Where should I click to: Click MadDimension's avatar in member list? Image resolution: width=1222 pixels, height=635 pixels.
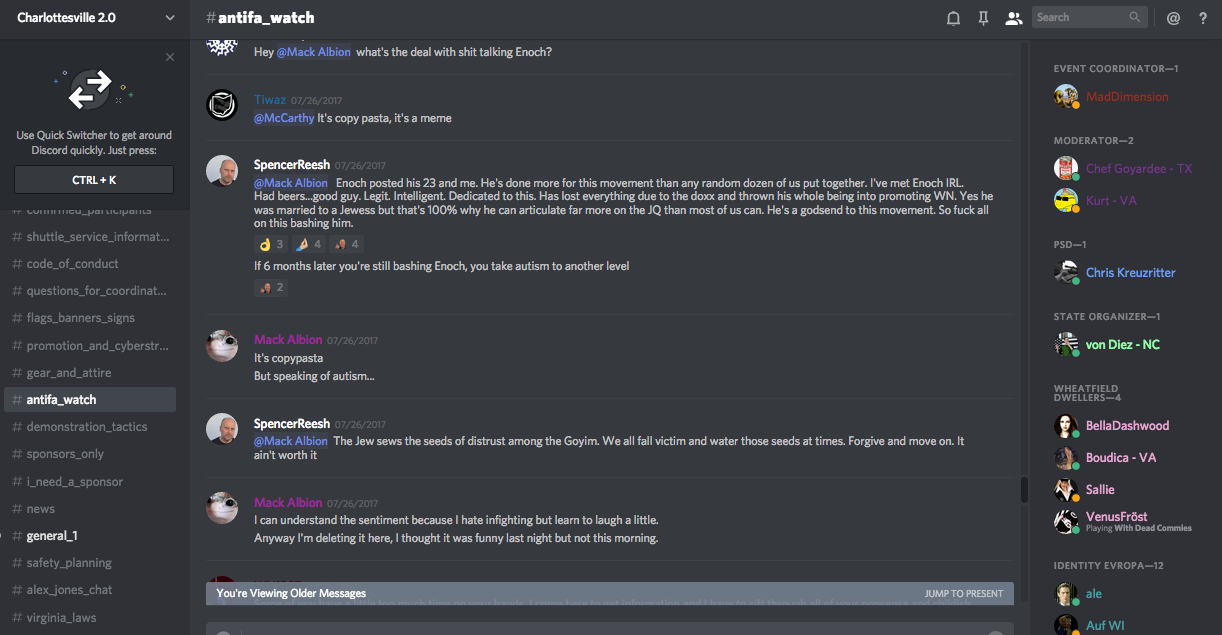(x=1065, y=96)
